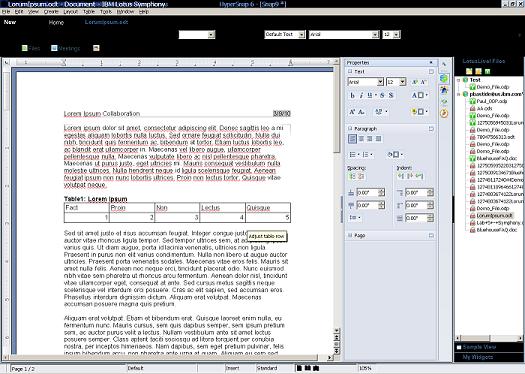Click the strikethrough S icon
This screenshot has width=525, height=374.
click(x=382, y=95)
